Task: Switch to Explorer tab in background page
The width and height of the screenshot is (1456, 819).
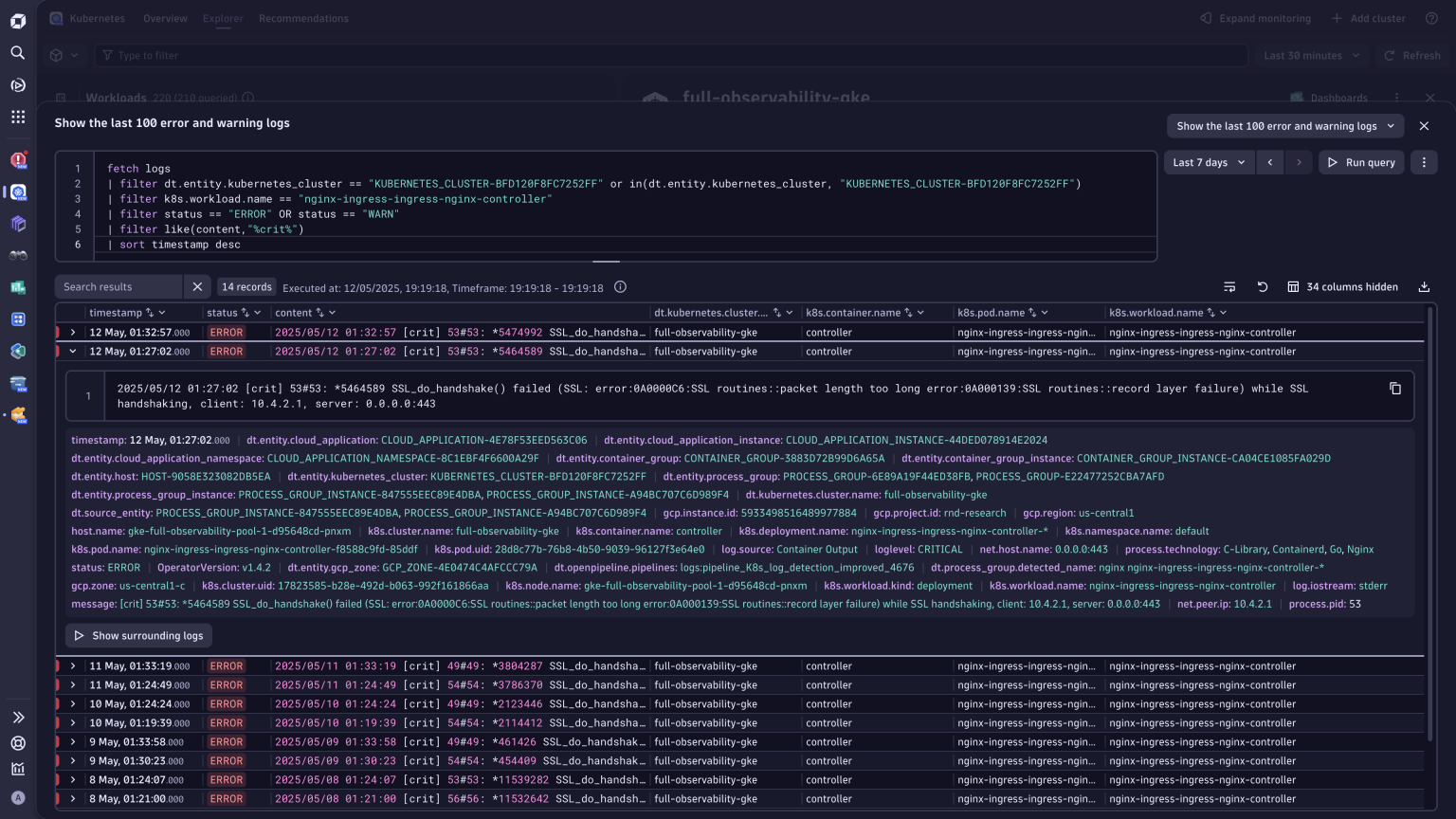Action: pos(223,18)
